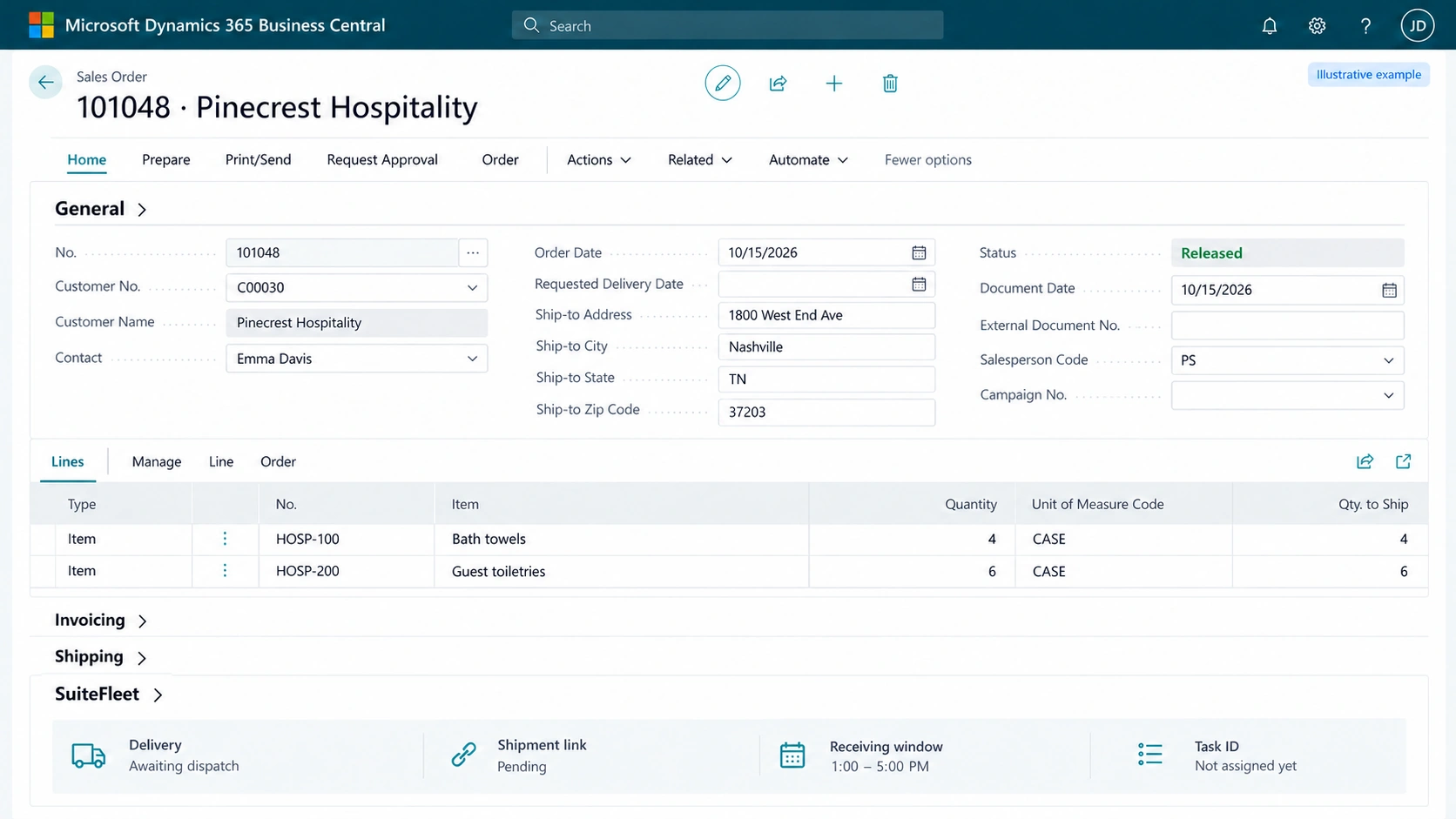Open the JD user account avatar
Screen dimensions: 1456x819
point(1418,25)
